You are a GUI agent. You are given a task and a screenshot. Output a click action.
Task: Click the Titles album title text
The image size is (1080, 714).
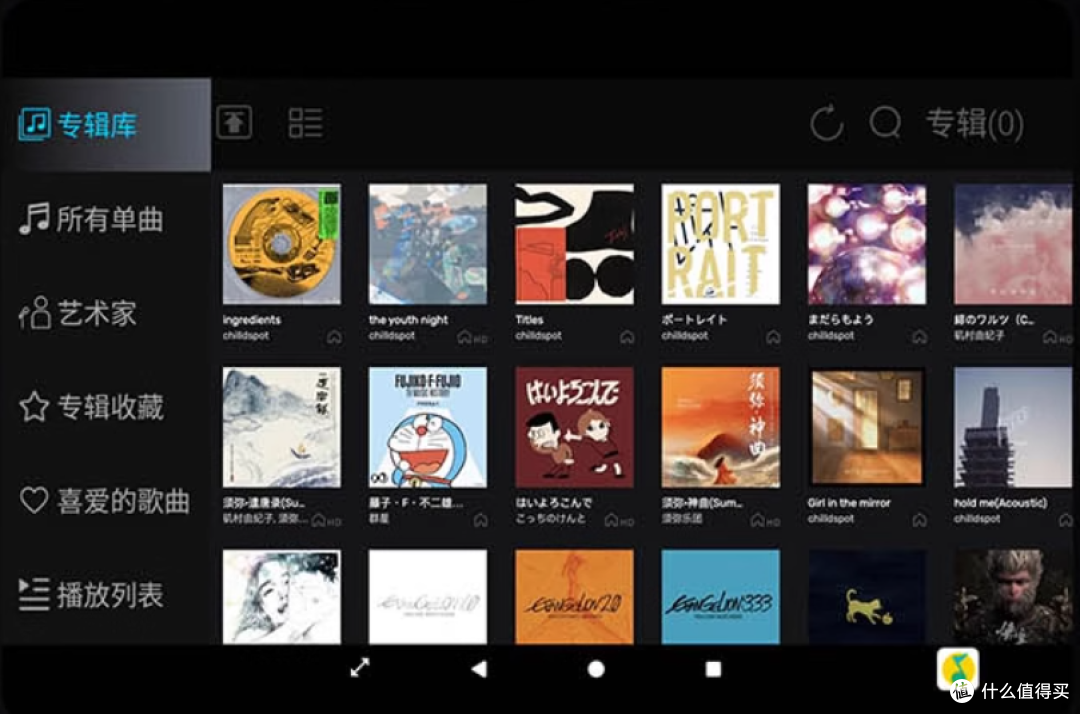coord(529,319)
